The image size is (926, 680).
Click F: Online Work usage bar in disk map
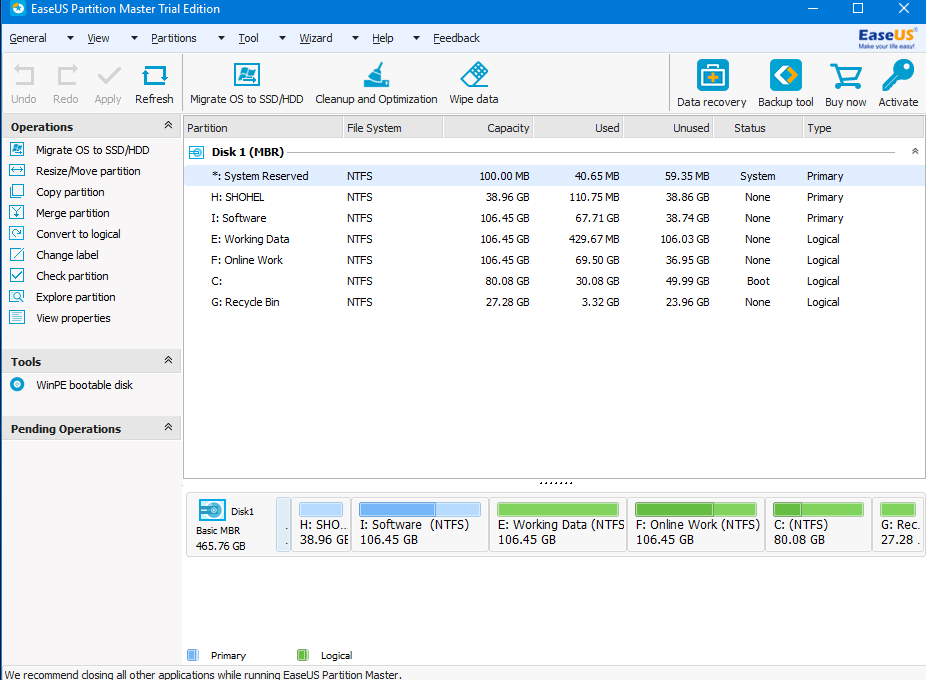coord(696,509)
